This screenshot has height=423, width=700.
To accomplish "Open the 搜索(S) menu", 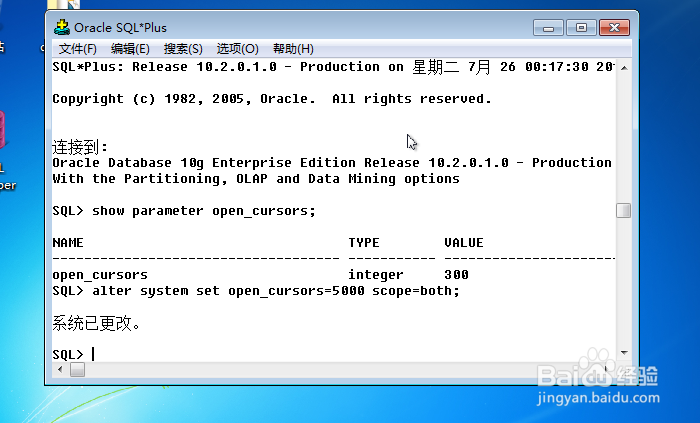I will [x=183, y=49].
